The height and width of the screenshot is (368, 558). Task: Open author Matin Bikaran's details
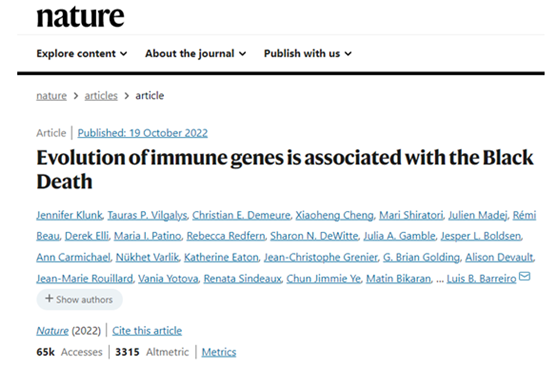click(x=399, y=279)
